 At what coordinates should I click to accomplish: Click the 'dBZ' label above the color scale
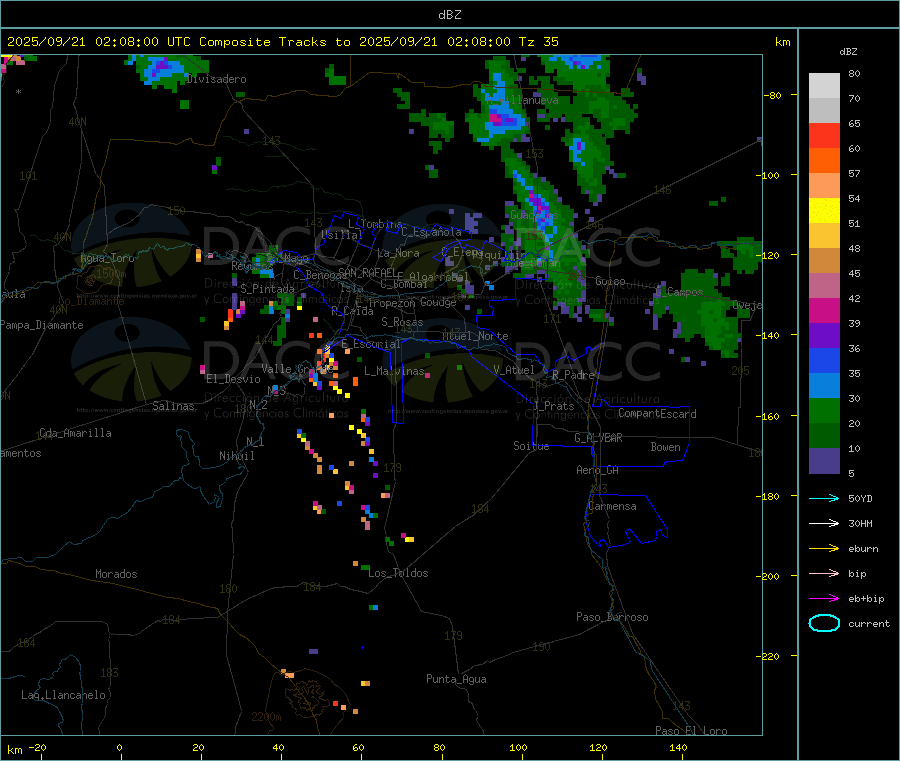click(x=848, y=52)
